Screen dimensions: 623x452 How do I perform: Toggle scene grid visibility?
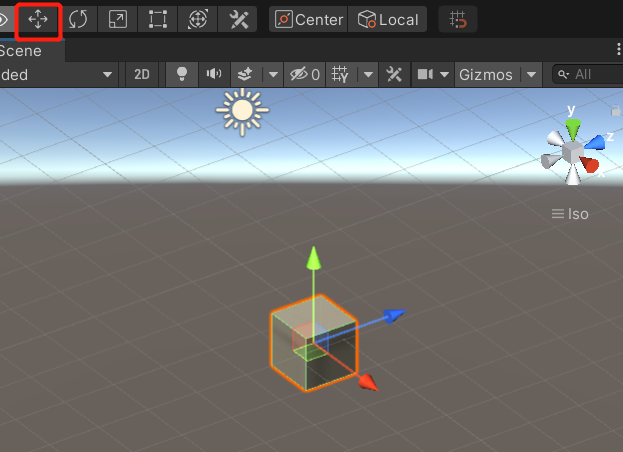click(x=341, y=74)
